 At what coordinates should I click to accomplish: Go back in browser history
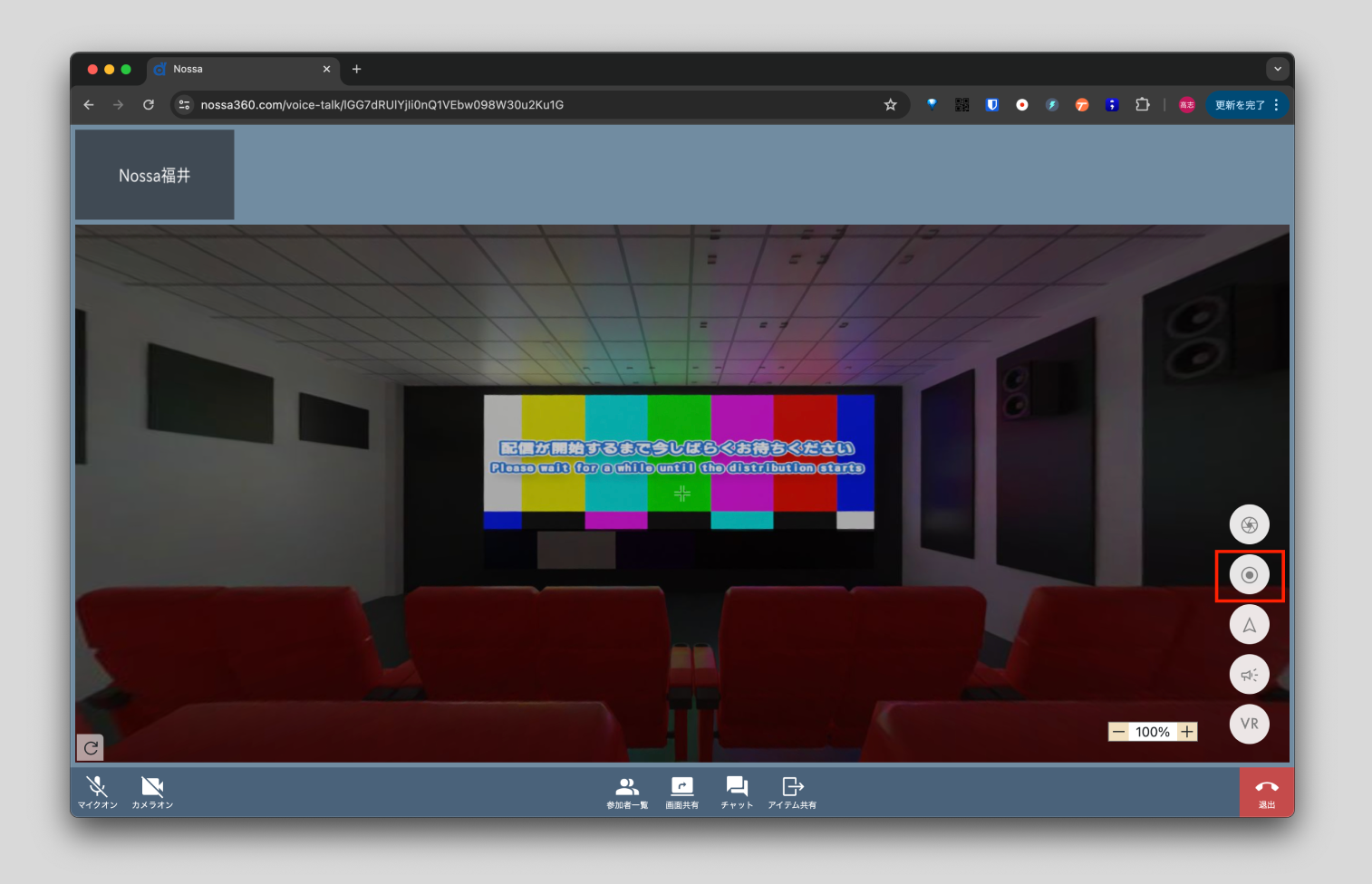89,105
